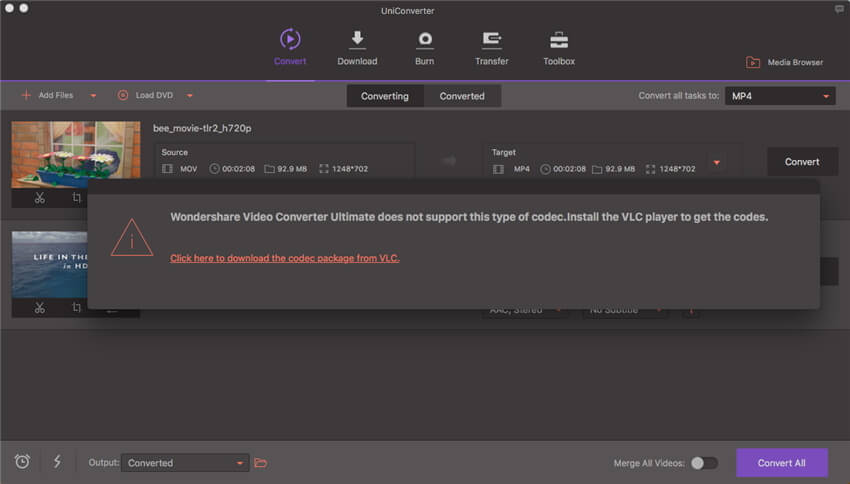Click the Add Files button
Screen dimensions: 850x484
(x=47, y=95)
